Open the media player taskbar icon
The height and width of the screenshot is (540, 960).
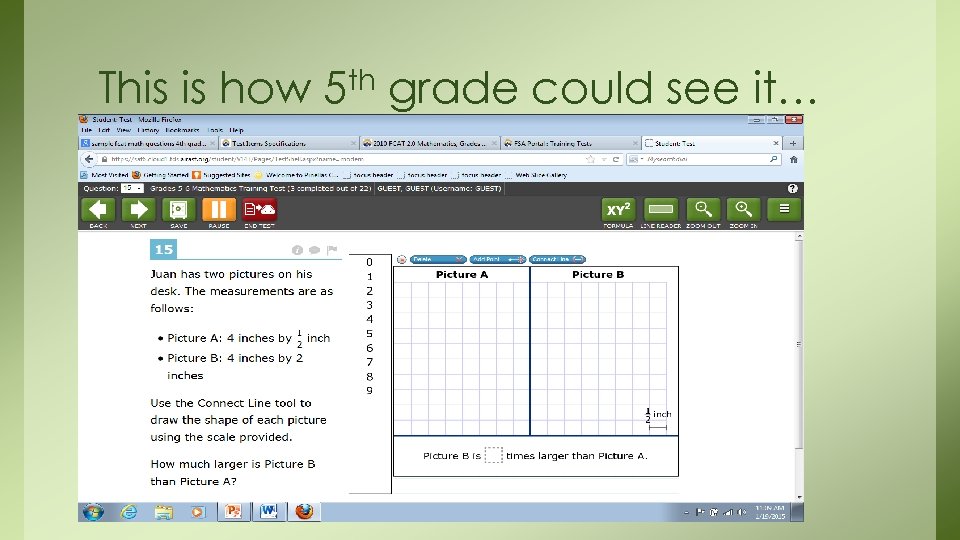tap(198, 512)
